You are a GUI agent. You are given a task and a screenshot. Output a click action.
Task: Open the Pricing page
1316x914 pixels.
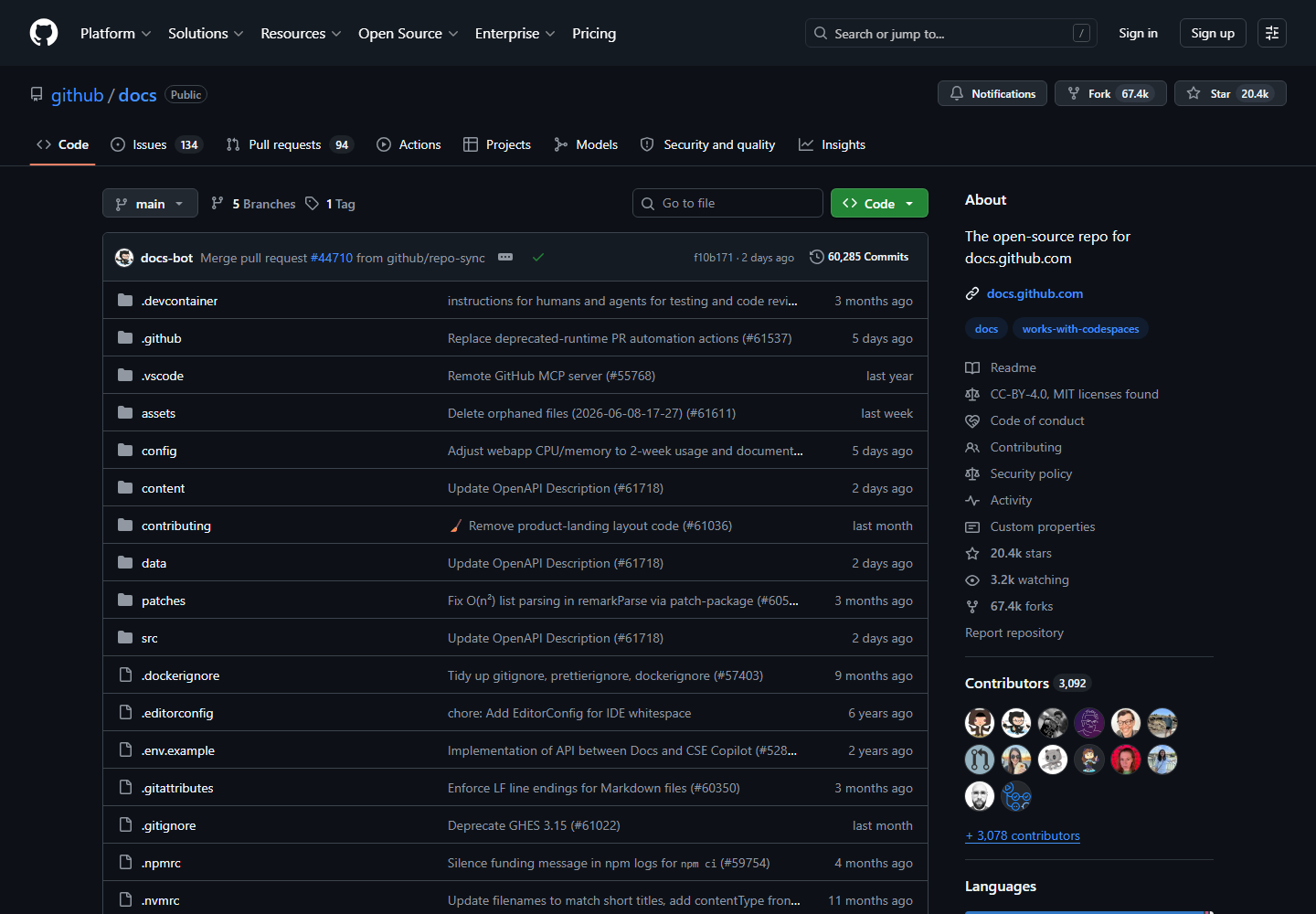594,33
